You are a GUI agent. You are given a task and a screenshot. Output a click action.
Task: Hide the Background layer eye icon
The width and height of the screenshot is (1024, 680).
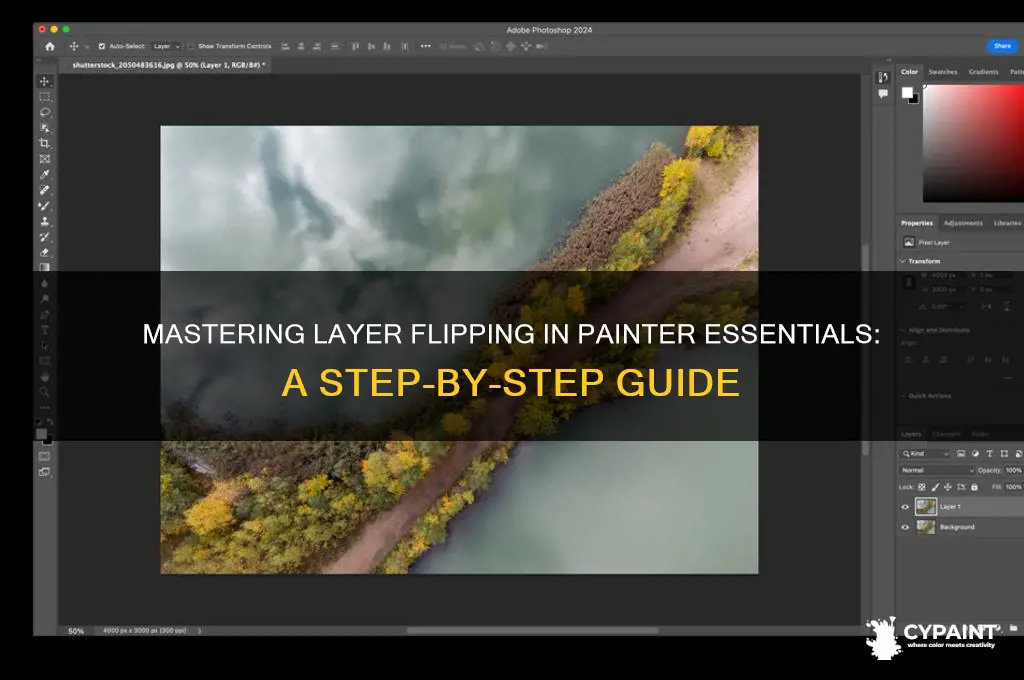(x=905, y=527)
